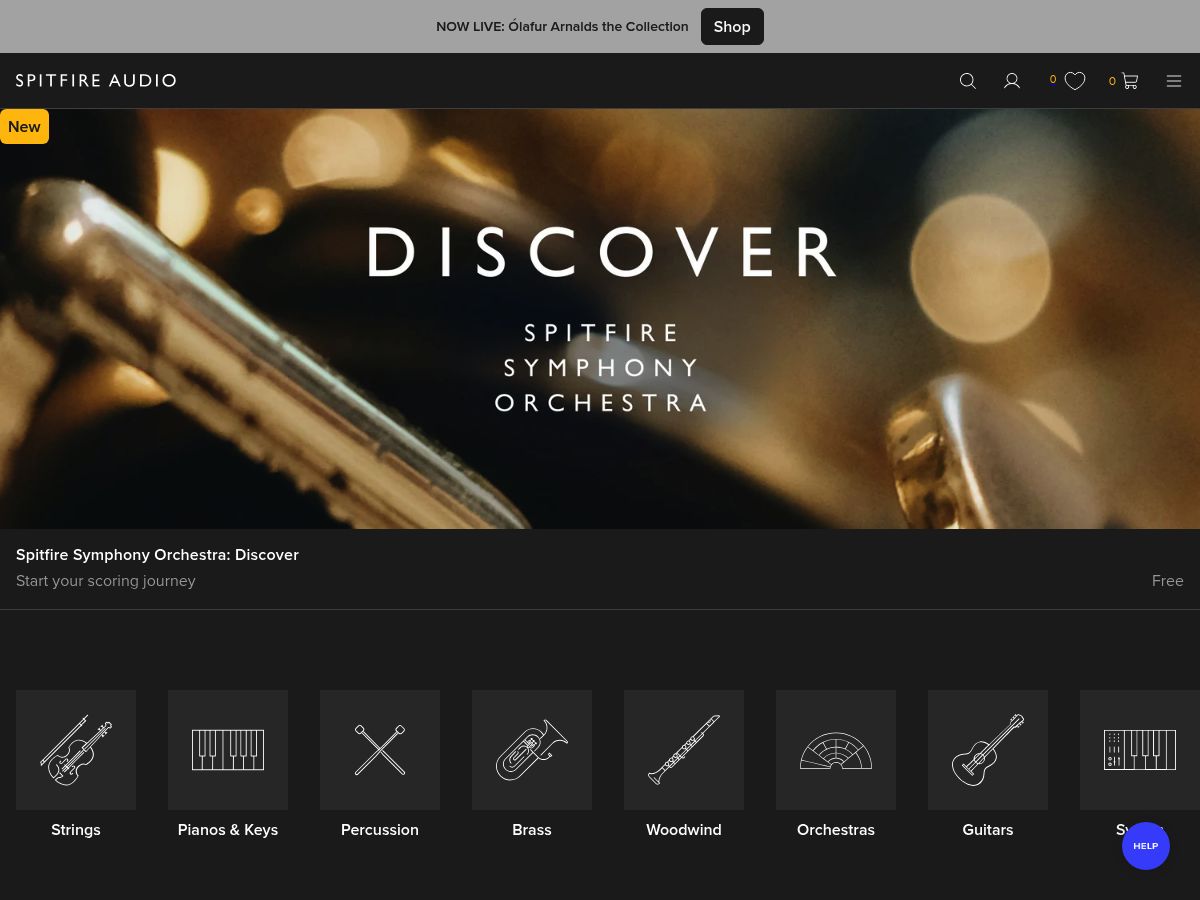Viewport: 1200px width, 900px height.
Task: Open the Discover hero banner image
Action: 600,319
